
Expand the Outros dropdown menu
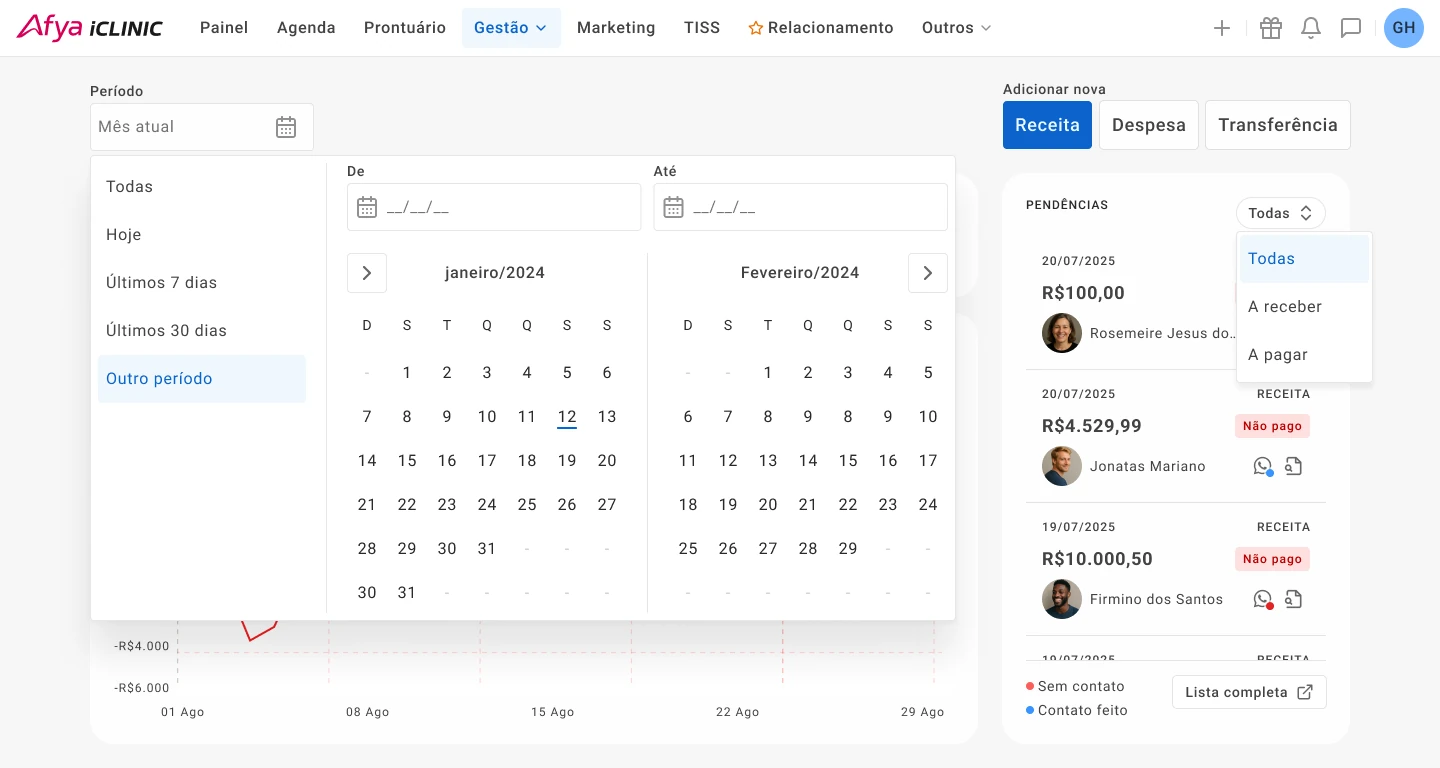956,28
